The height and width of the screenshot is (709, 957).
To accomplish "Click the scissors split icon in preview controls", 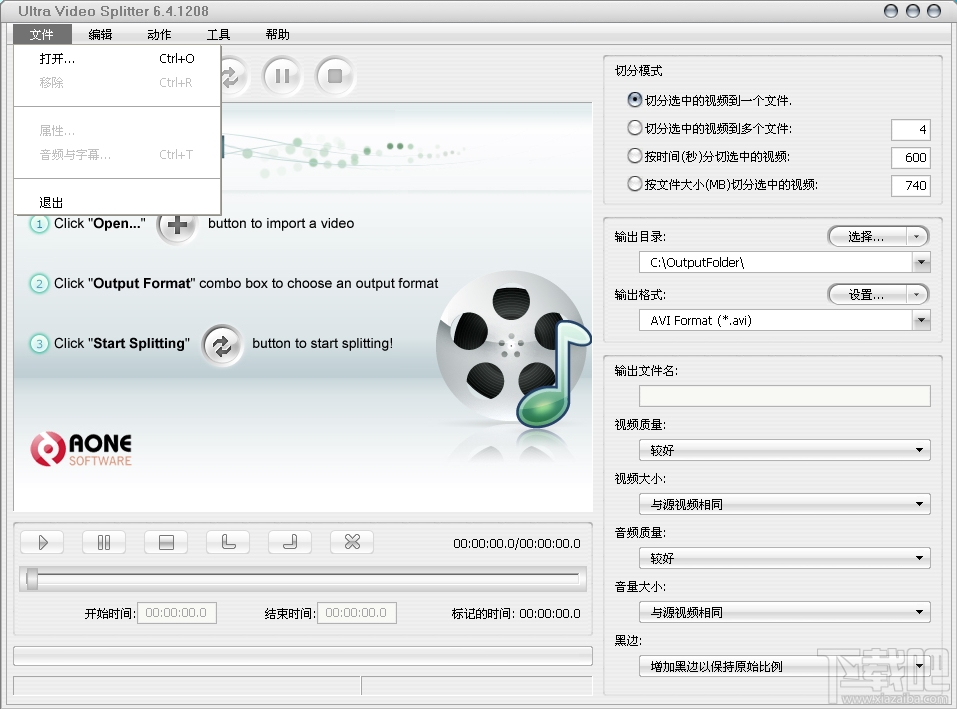I will coord(352,542).
